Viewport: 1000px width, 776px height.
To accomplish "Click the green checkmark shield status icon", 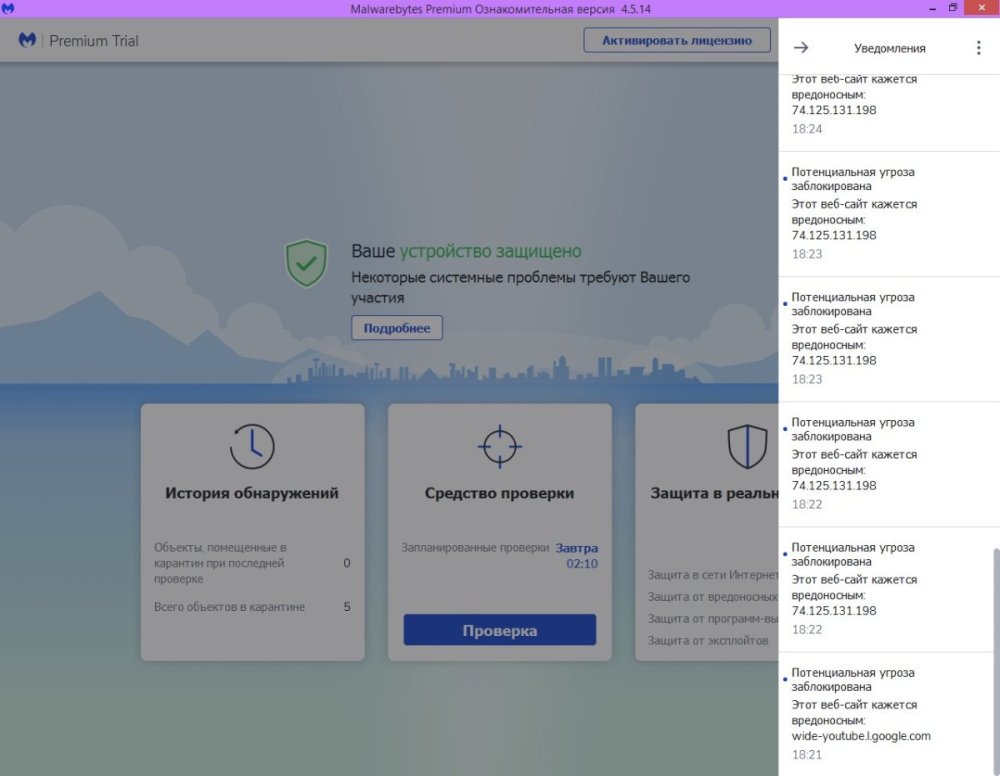I will coord(307,263).
